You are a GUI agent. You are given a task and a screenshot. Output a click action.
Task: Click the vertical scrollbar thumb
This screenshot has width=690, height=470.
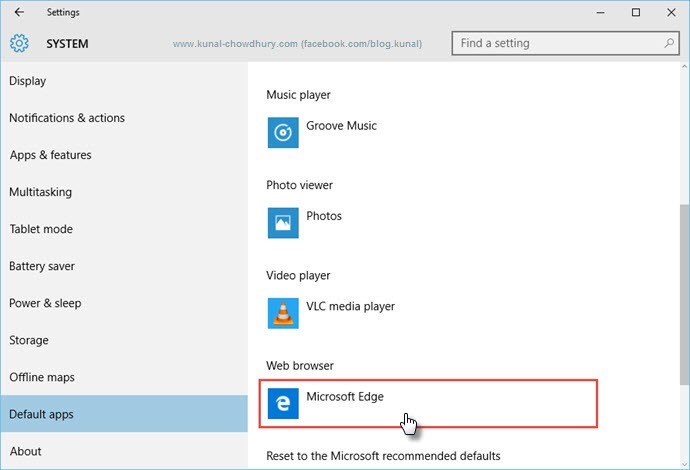[684, 295]
